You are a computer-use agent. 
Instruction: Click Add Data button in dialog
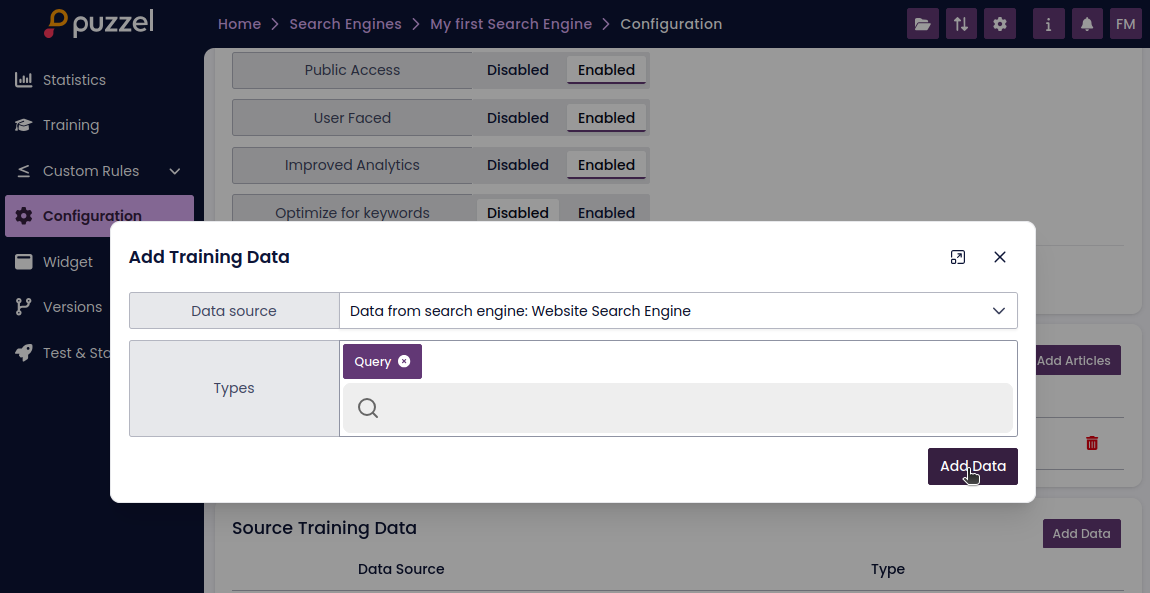(x=972, y=466)
